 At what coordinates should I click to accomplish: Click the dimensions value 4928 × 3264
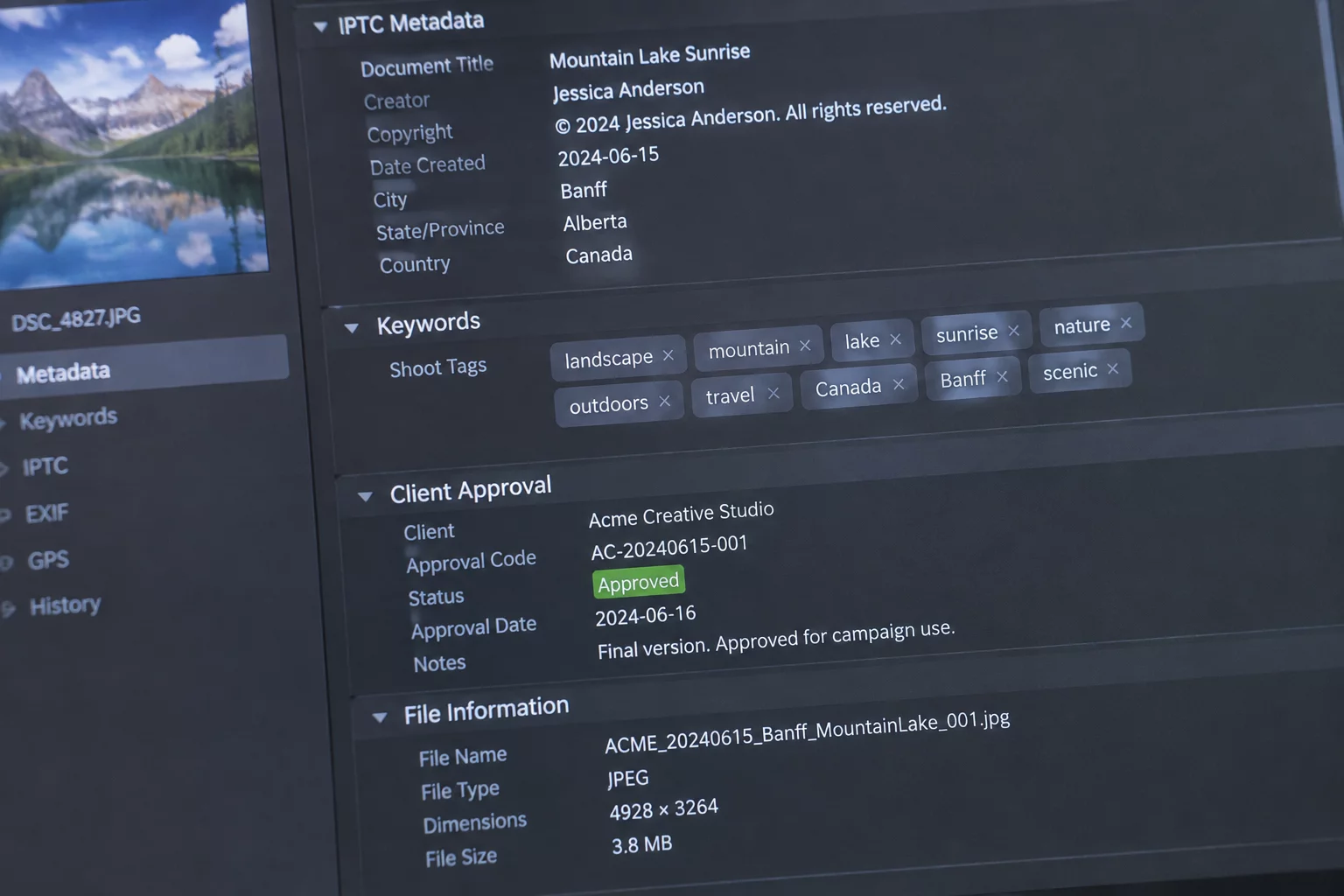pyautogui.click(x=664, y=809)
